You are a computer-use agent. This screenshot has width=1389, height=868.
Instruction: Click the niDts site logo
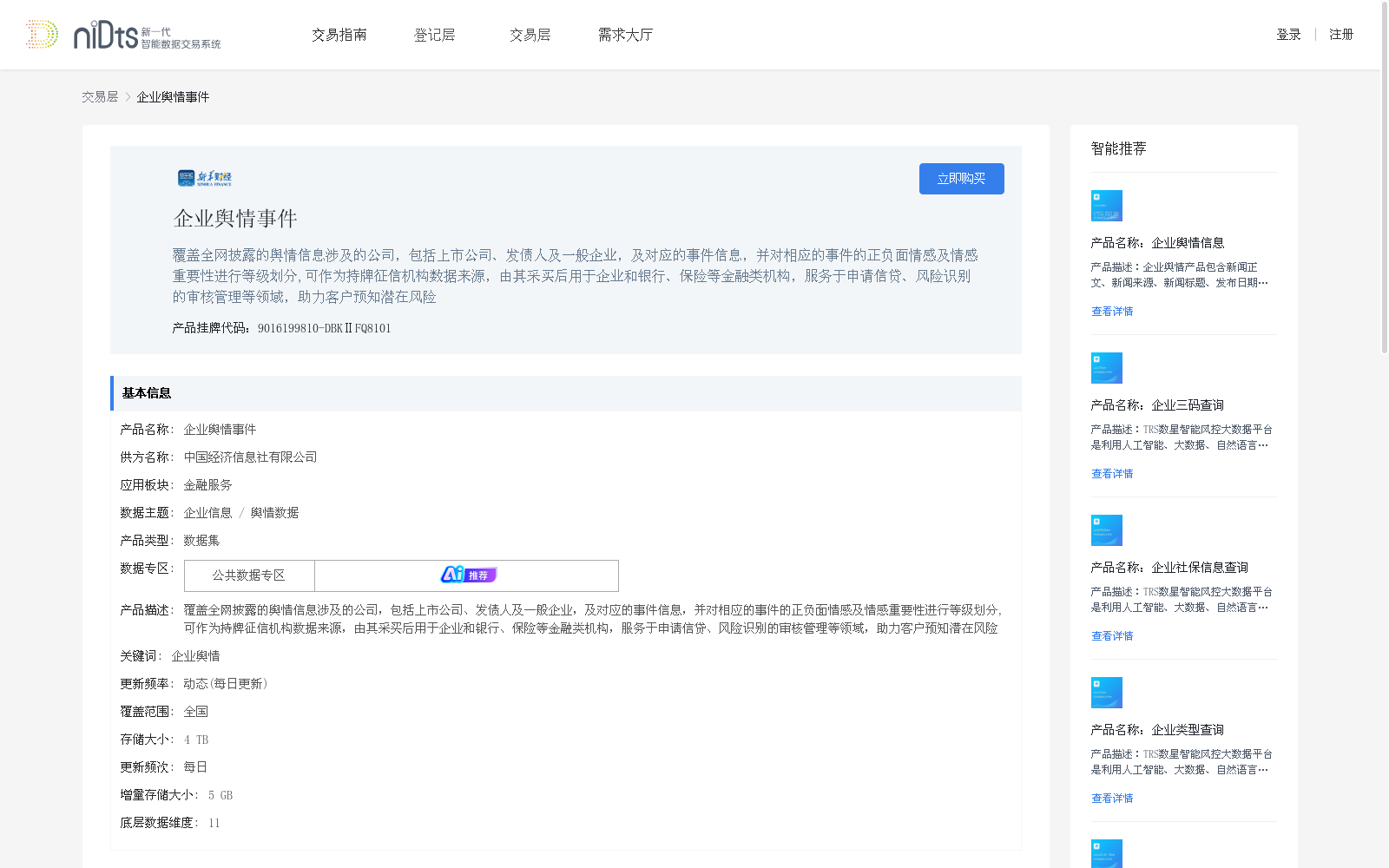point(123,35)
